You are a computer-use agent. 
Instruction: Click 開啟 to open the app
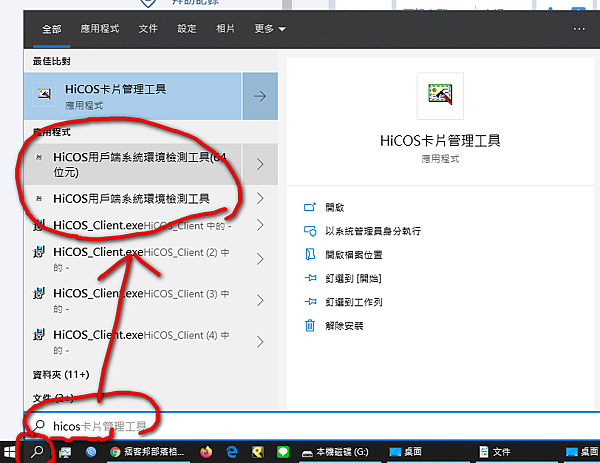click(335, 207)
